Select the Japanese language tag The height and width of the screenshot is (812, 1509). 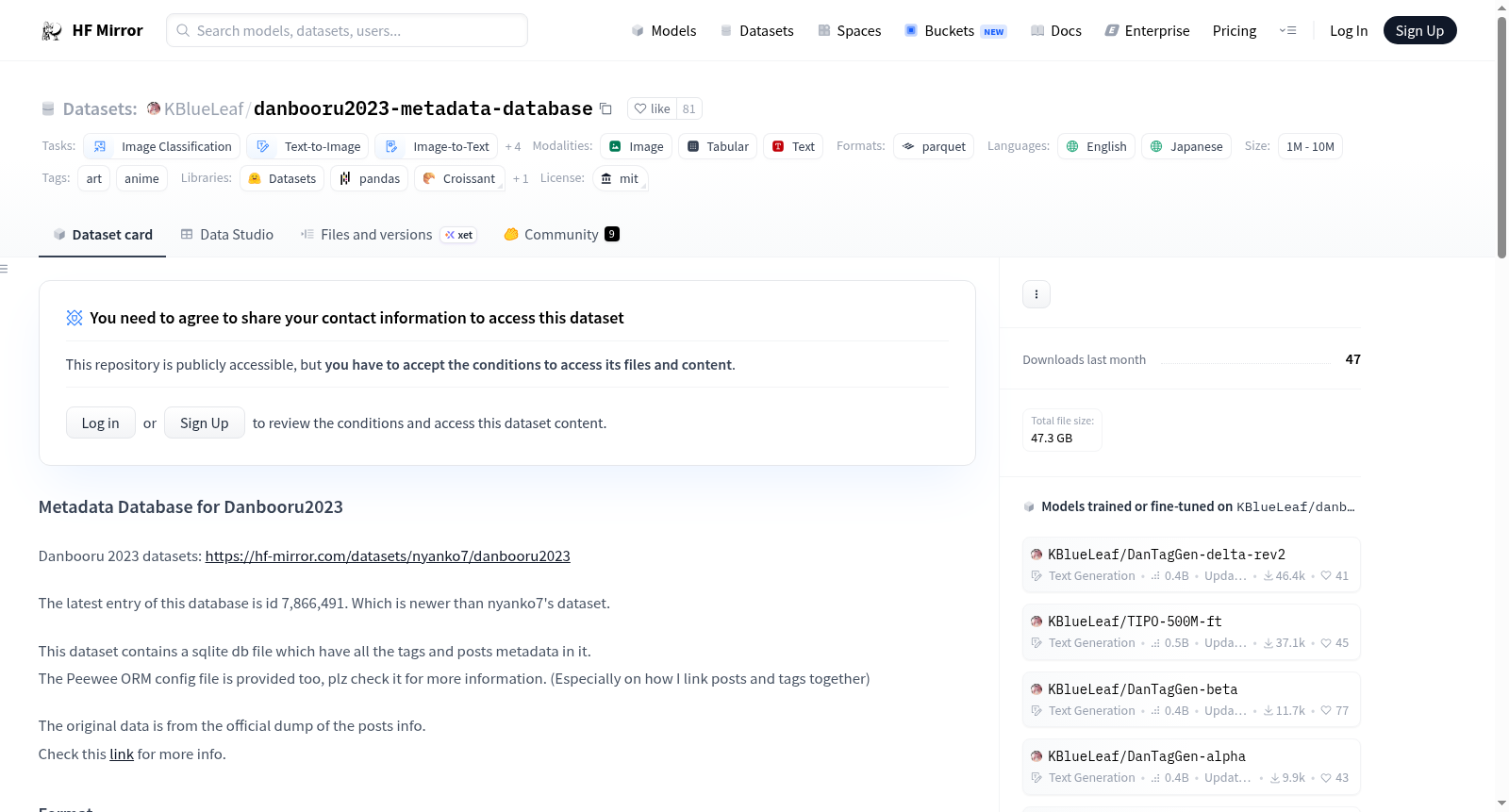click(x=1186, y=146)
